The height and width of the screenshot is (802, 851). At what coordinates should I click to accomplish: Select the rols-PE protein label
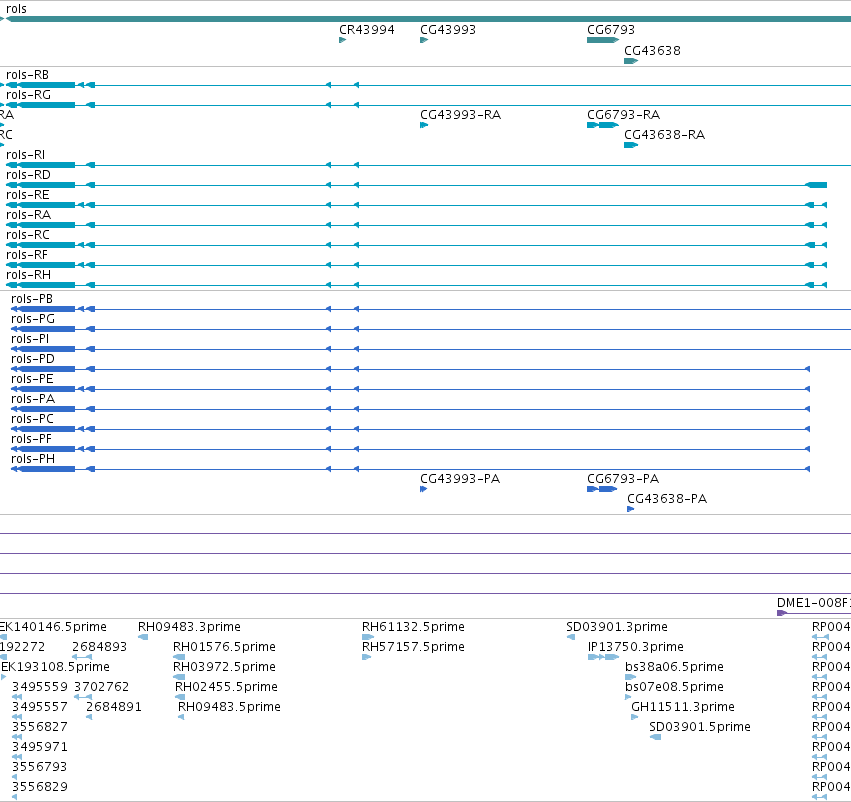(32, 379)
